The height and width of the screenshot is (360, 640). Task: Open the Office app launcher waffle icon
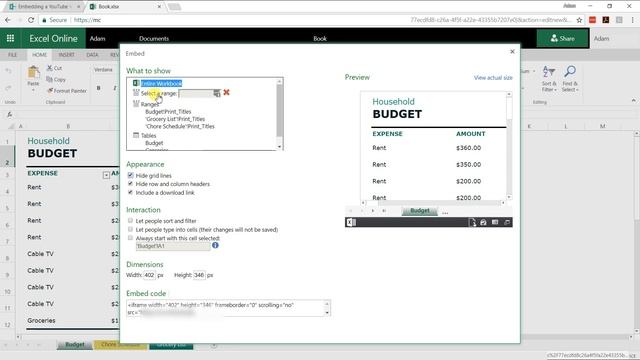coord(10,38)
